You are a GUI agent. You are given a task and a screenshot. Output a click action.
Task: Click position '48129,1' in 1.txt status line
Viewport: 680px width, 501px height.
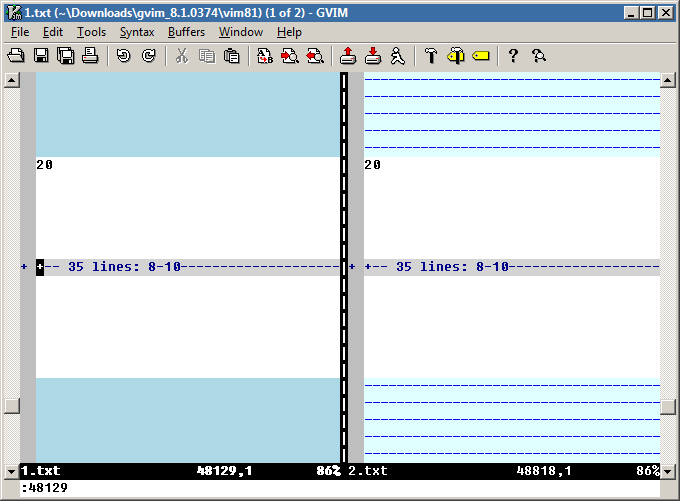pos(225,471)
